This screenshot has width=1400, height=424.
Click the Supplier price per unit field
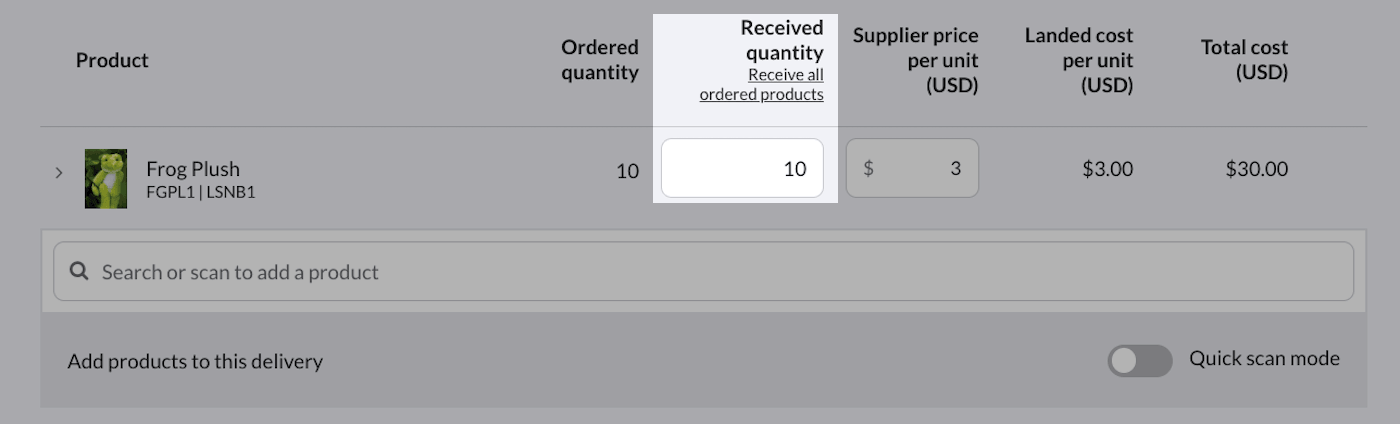pos(912,168)
